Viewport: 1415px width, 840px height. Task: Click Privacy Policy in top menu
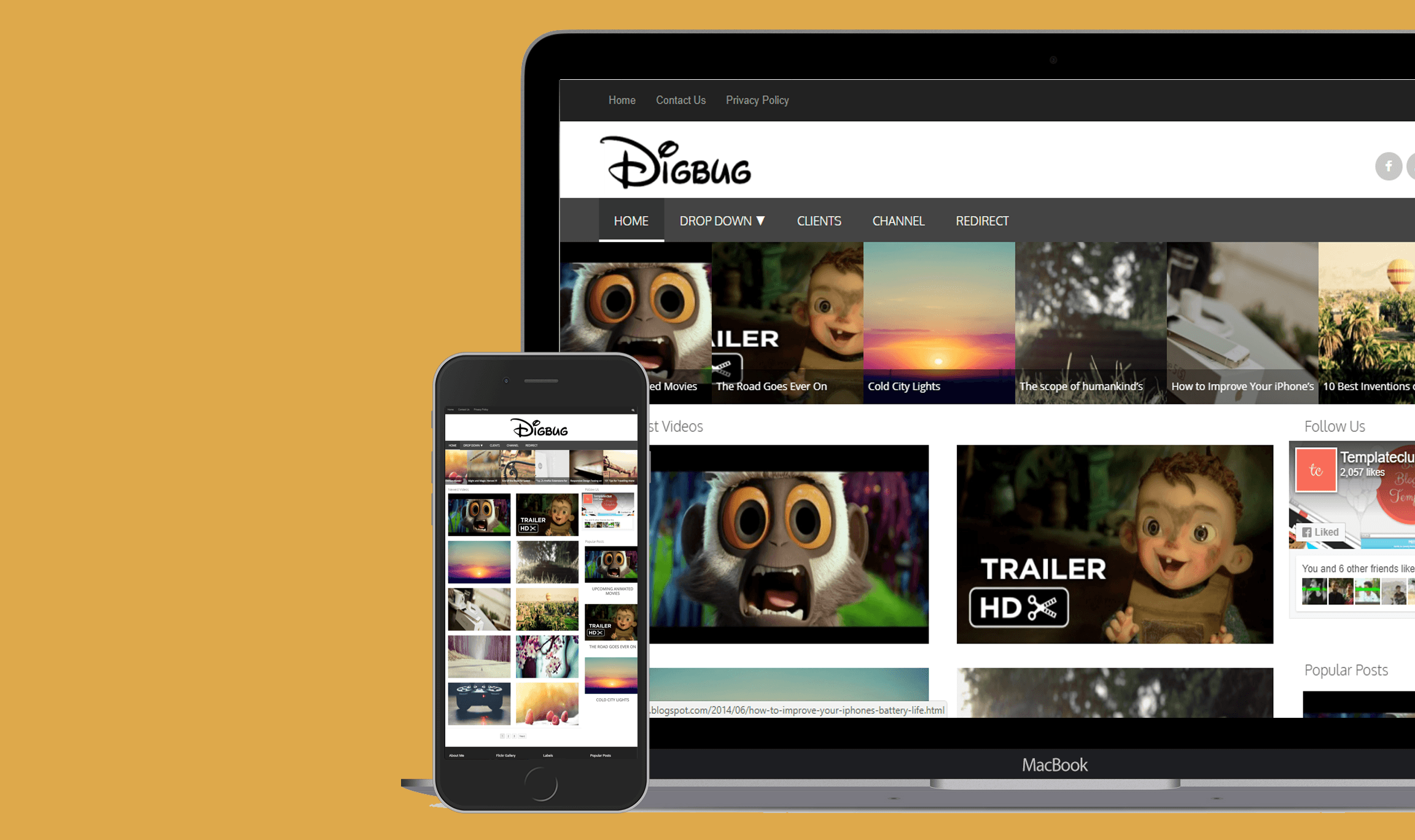pyautogui.click(x=757, y=100)
